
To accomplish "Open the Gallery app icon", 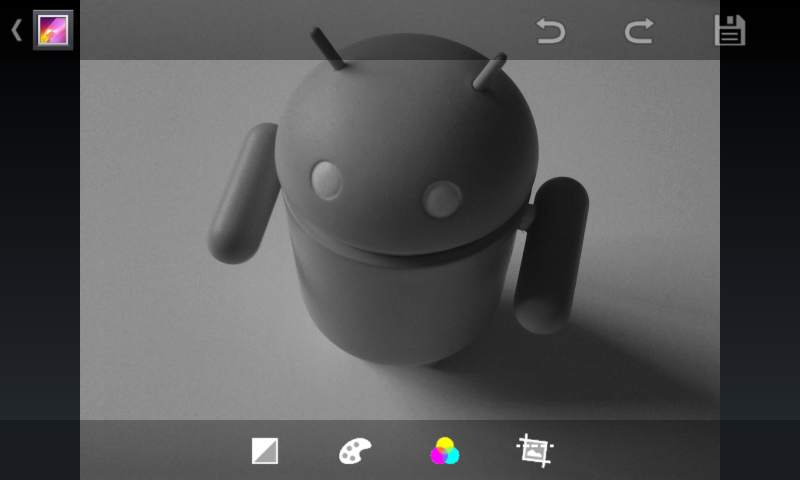I will tap(53, 30).
